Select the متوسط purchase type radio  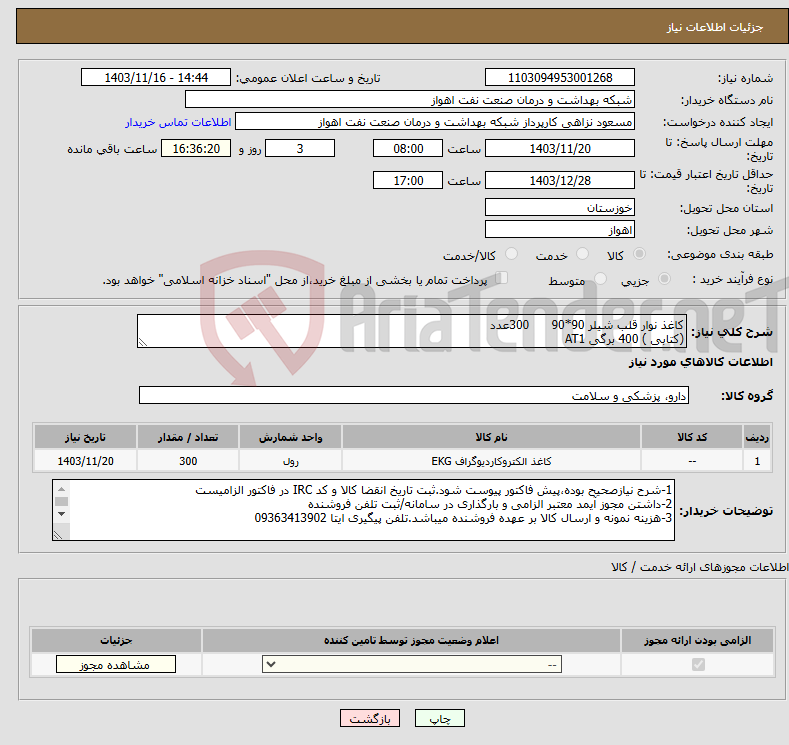point(600,279)
